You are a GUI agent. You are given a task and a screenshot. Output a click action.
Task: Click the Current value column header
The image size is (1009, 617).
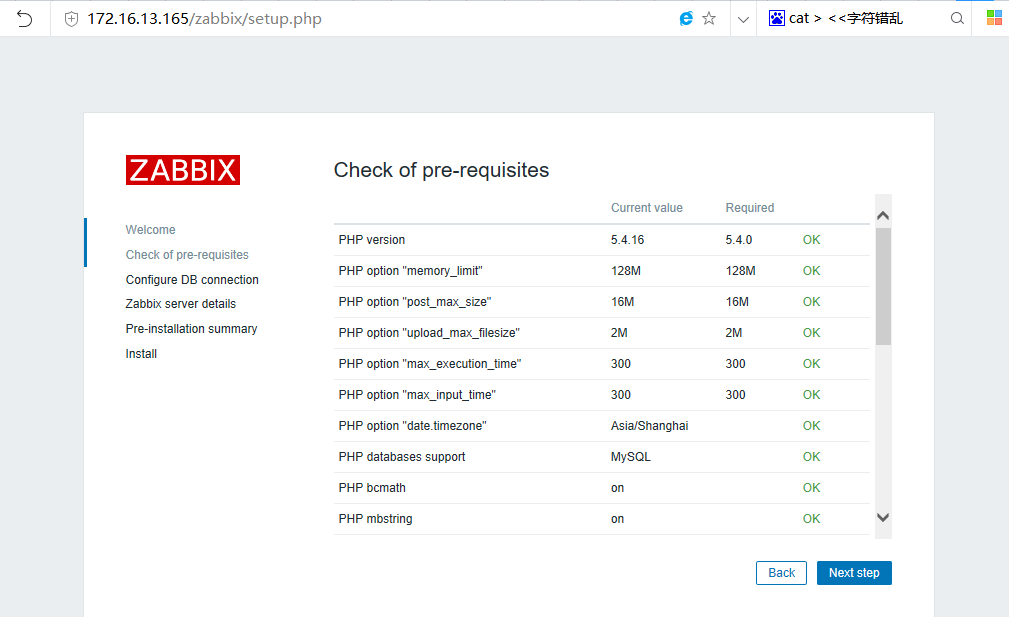(646, 208)
